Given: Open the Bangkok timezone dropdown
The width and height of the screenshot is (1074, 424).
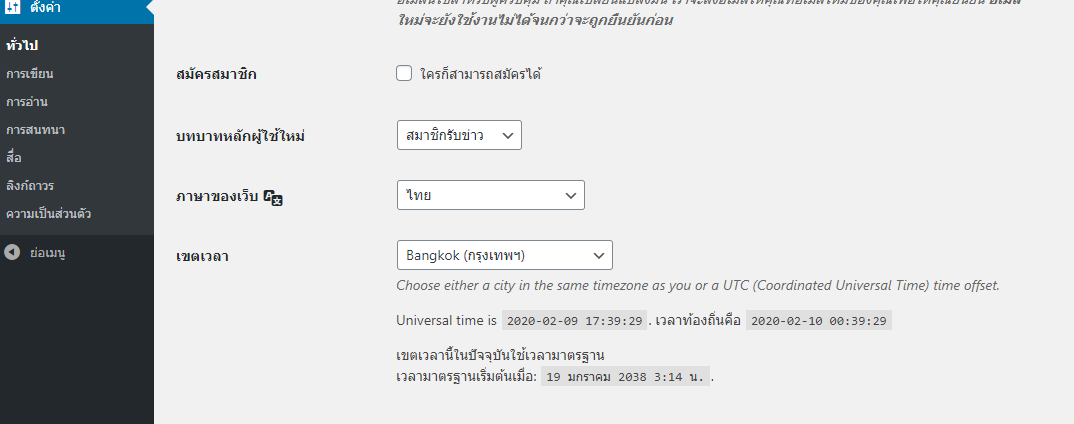Looking at the screenshot, I should click(x=504, y=255).
